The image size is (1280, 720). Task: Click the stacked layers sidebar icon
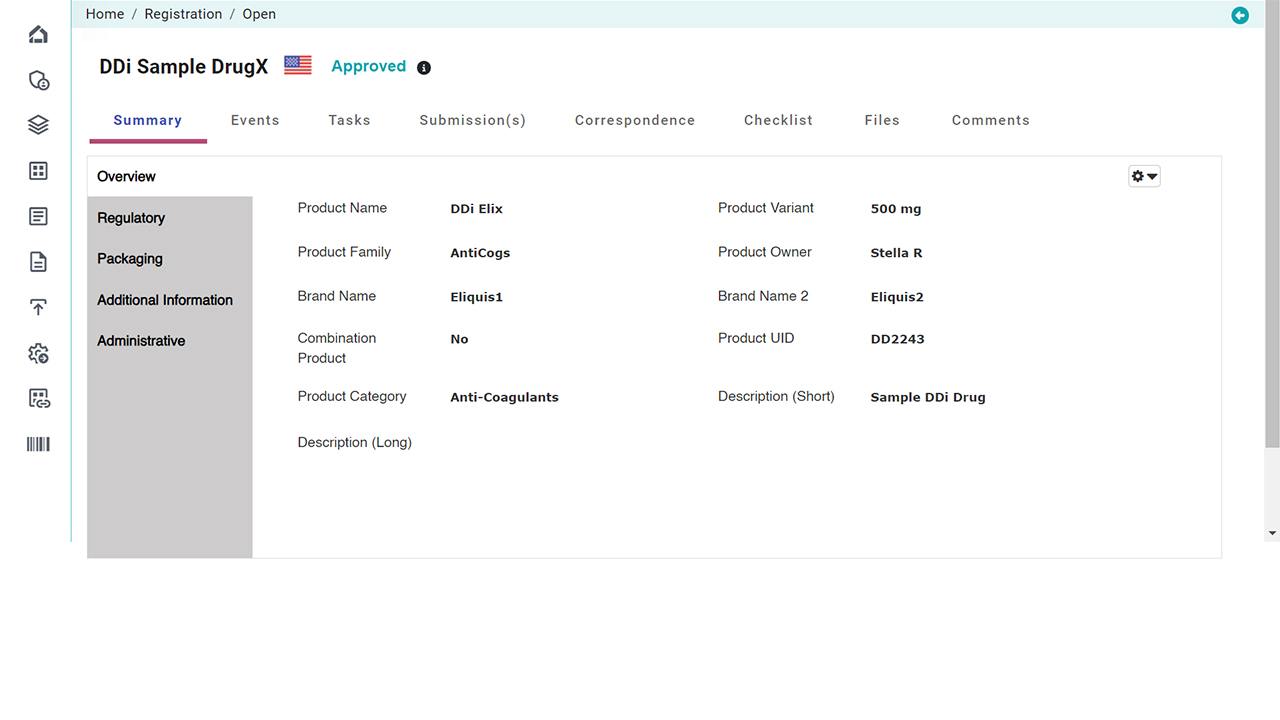(x=38, y=125)
